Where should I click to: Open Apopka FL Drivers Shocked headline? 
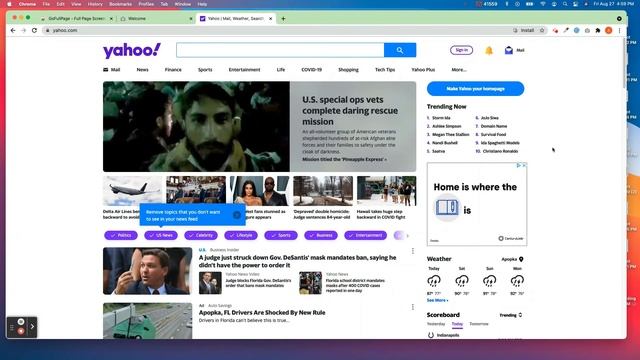point(262,313)
